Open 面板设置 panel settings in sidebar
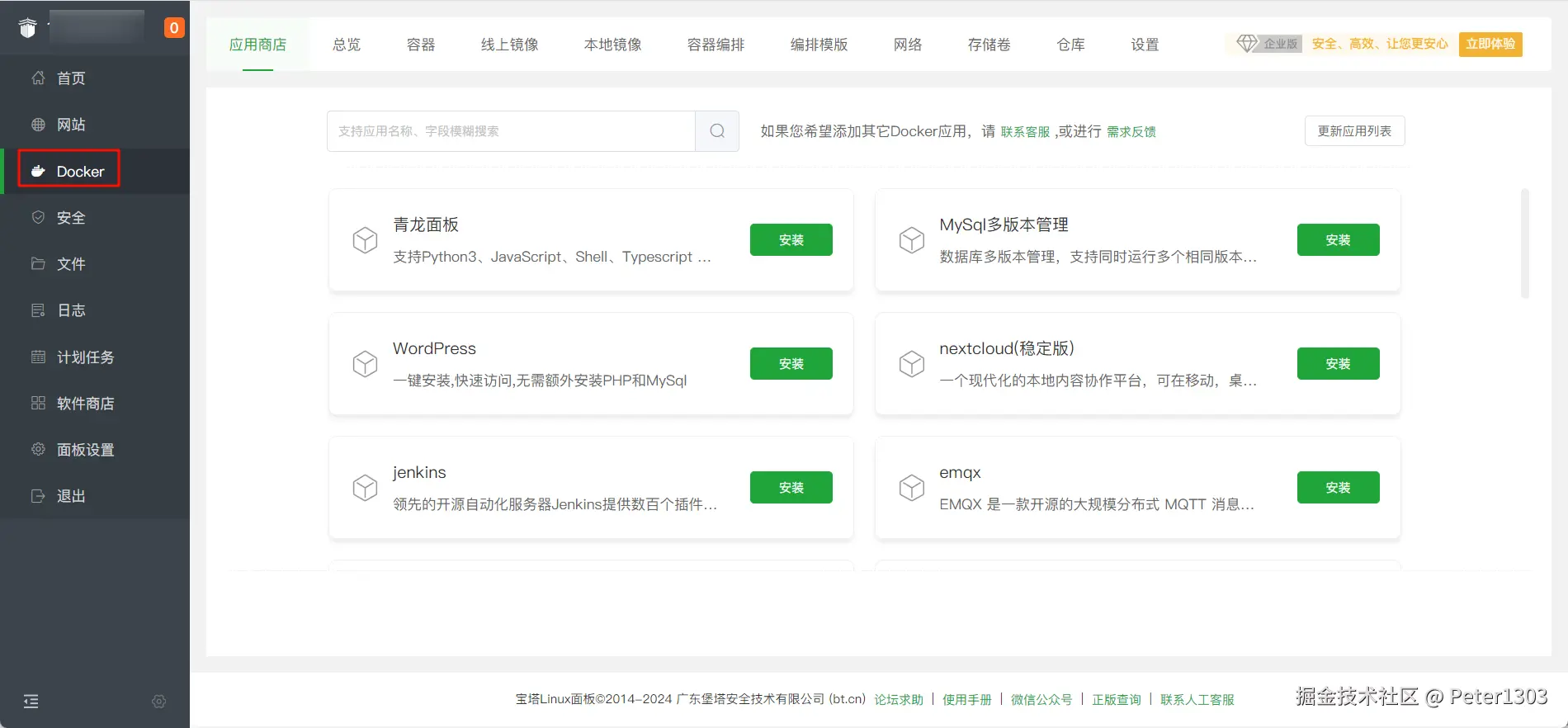 (95, 450)
